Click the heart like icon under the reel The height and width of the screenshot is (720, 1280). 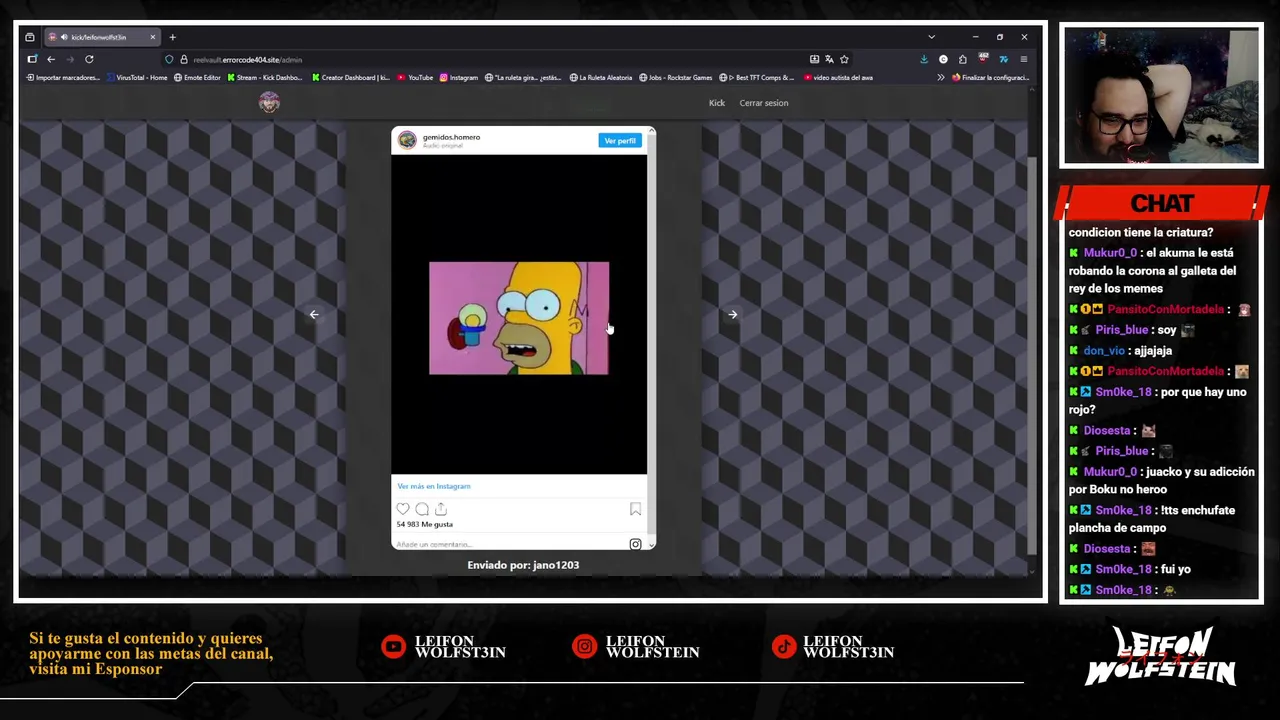pyautogui.click(x=403, y=509)
